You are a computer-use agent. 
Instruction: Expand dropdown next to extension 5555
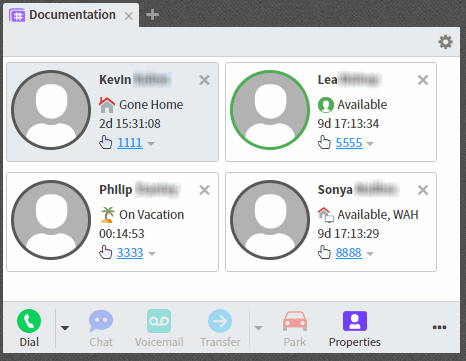coord(370,144)
